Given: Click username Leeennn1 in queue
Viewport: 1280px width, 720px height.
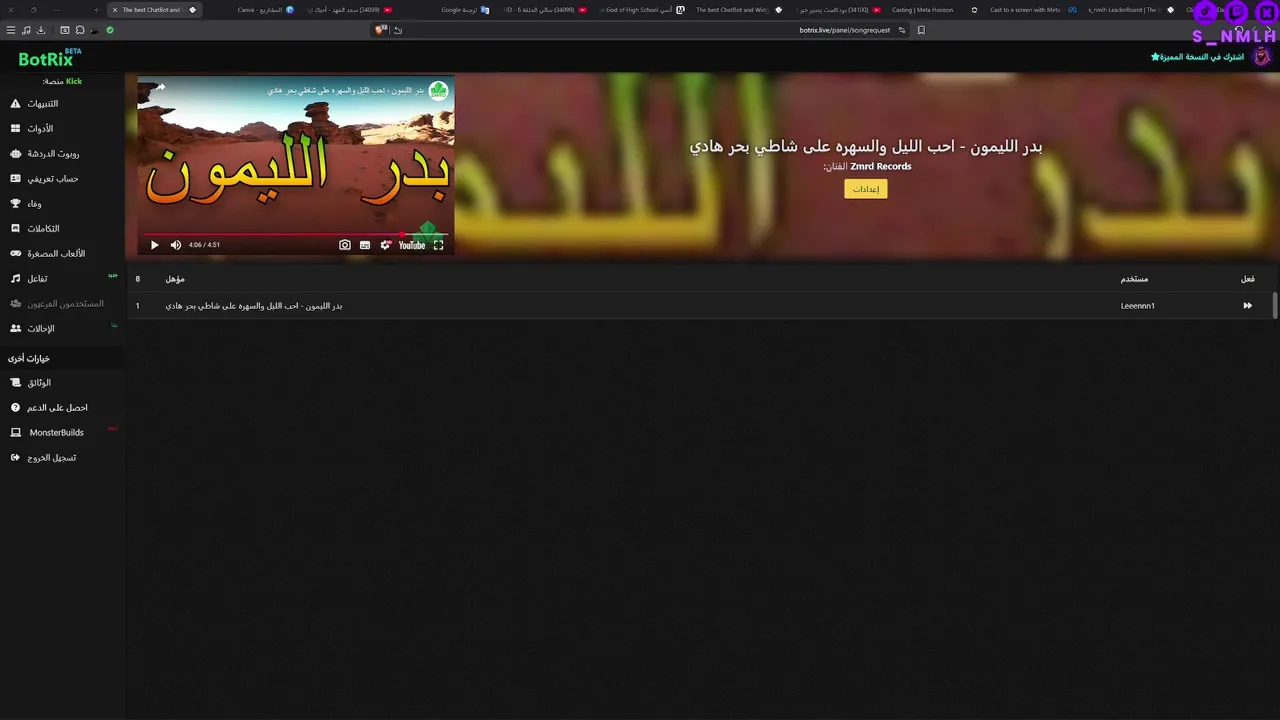Looking at the screenshot, I should pyautogui.click(x=1137, y=306).
